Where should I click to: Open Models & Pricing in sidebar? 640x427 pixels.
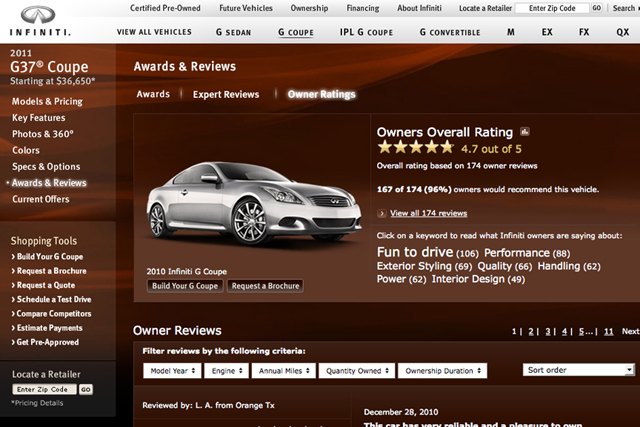[47, 101]
